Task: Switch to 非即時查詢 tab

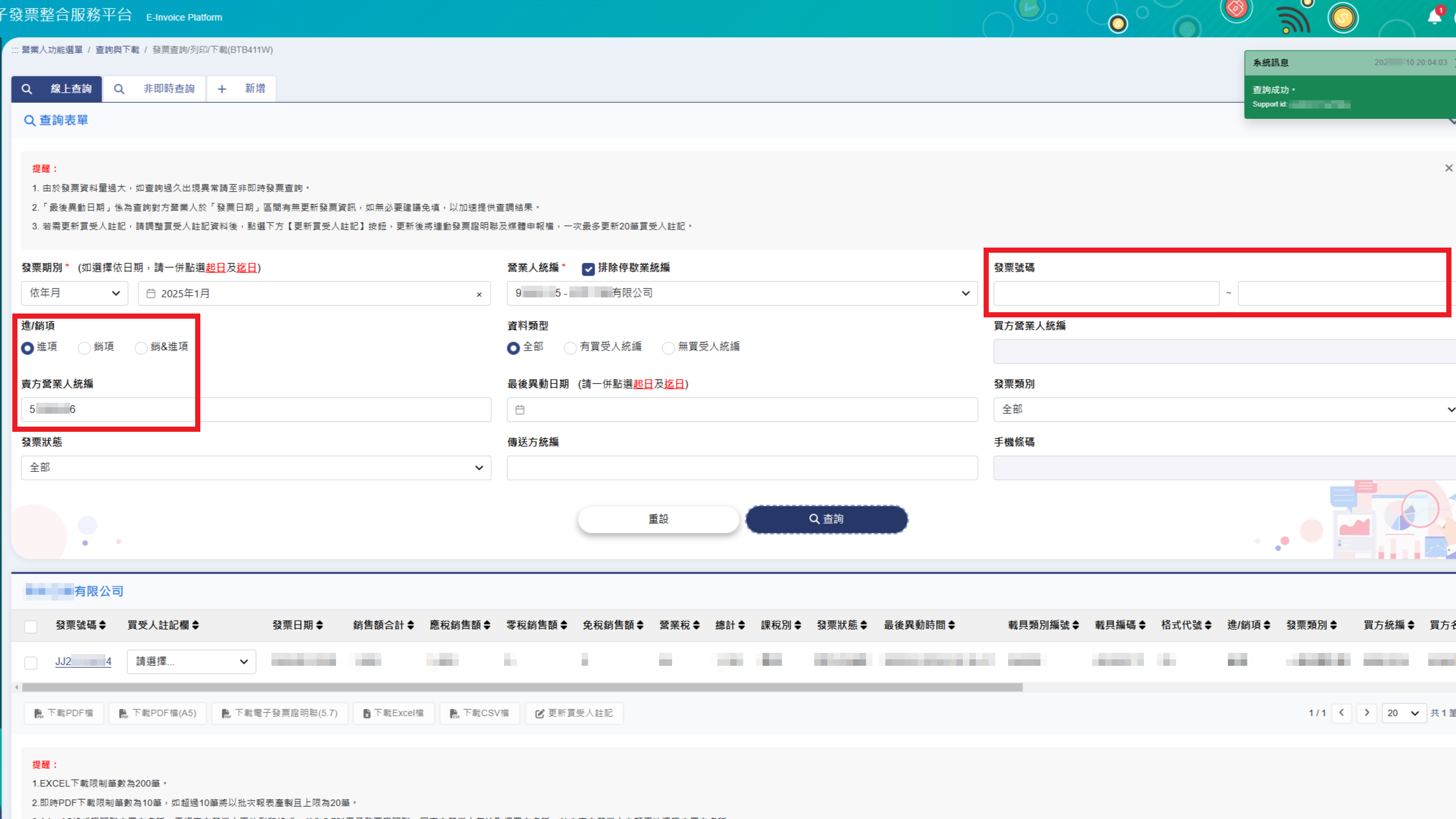Action: 154,89
